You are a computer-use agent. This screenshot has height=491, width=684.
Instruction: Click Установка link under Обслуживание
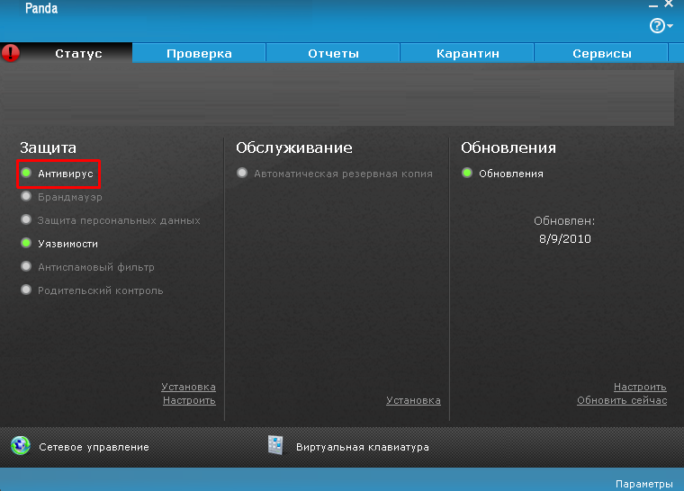tap(413, 400)
